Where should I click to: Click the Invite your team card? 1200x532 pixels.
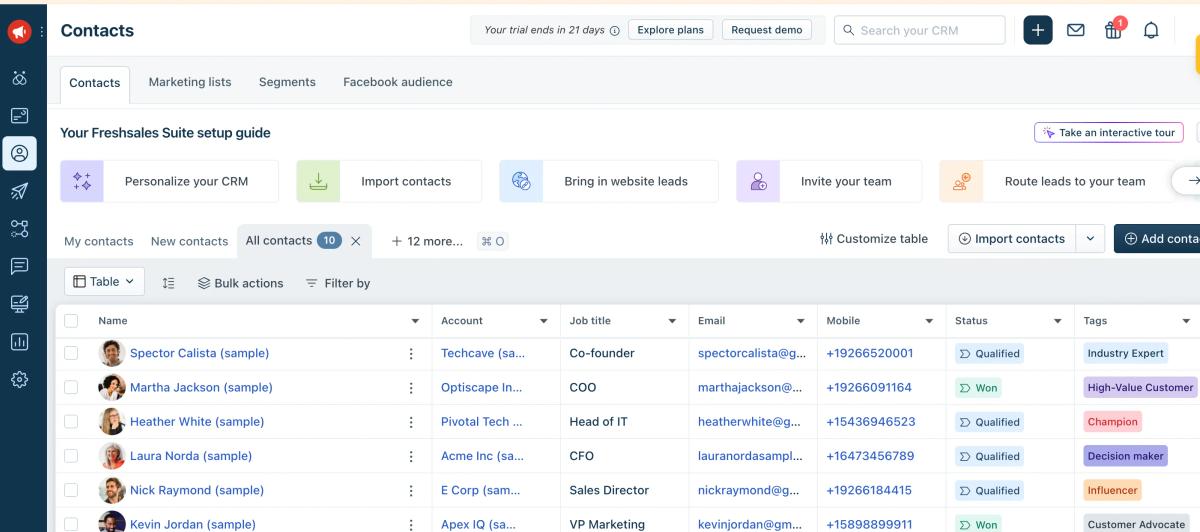pos(829,181)
